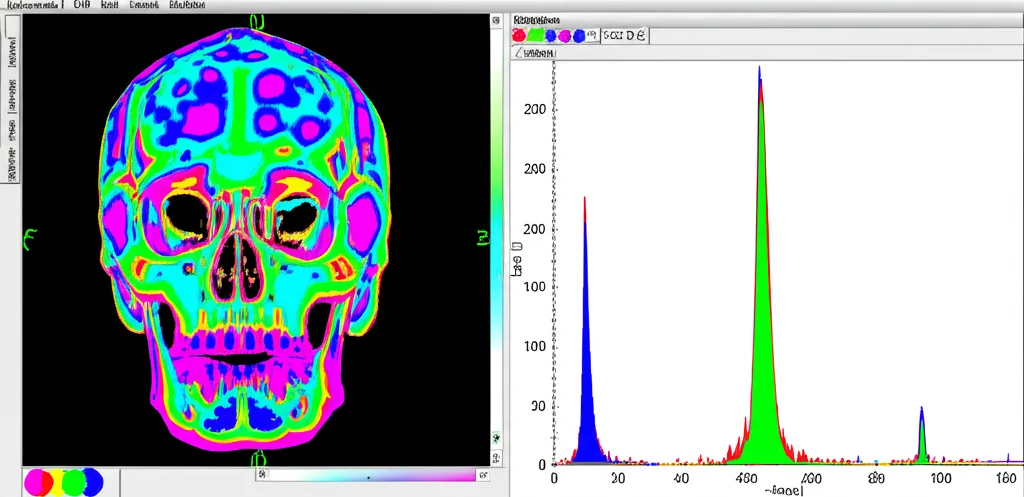This screenshot has width=1024, height=497.
Task: Toggle the second blue channel dot
Action: point(579,35)
